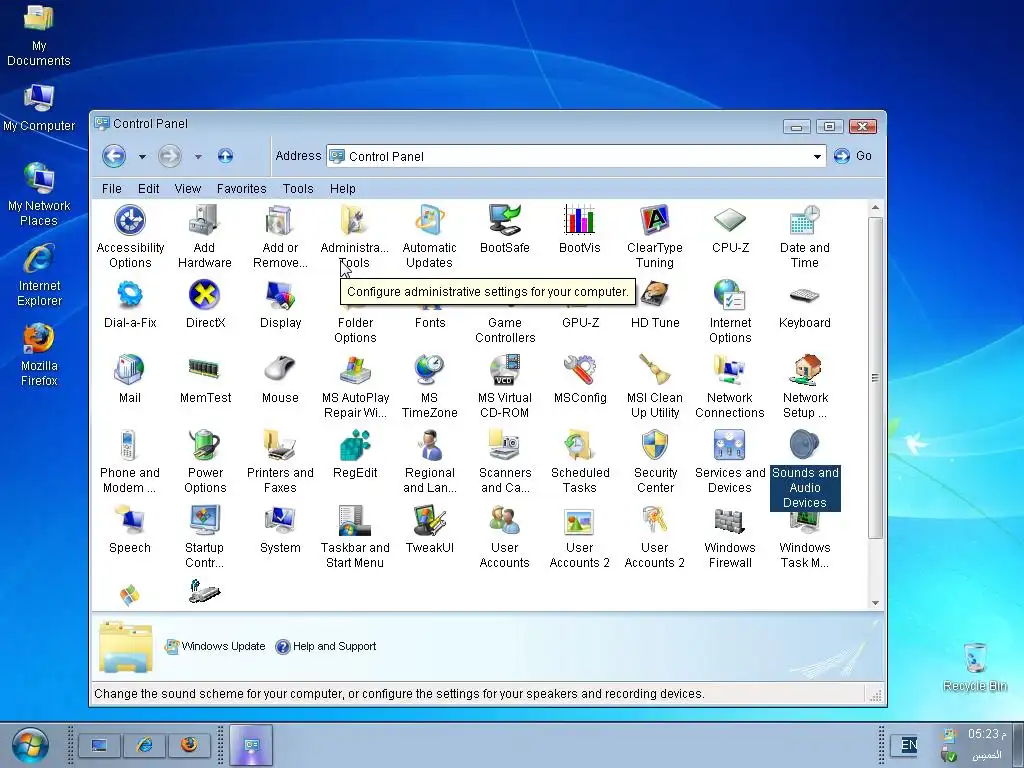Open Printers and Faxes
1024x768 pixels.
[x=280, y=462]
